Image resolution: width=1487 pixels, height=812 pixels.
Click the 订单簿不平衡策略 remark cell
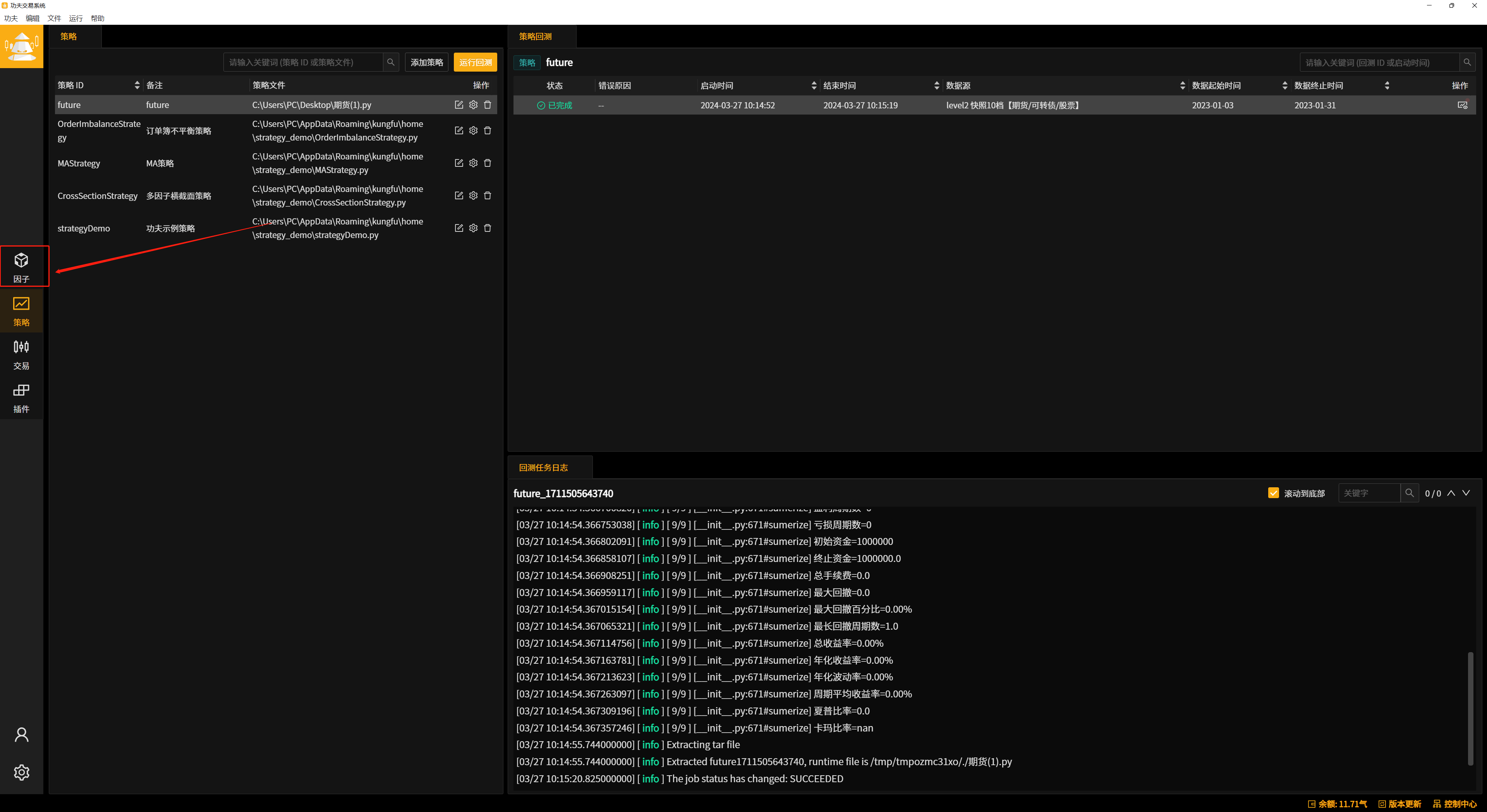(179, 131)
